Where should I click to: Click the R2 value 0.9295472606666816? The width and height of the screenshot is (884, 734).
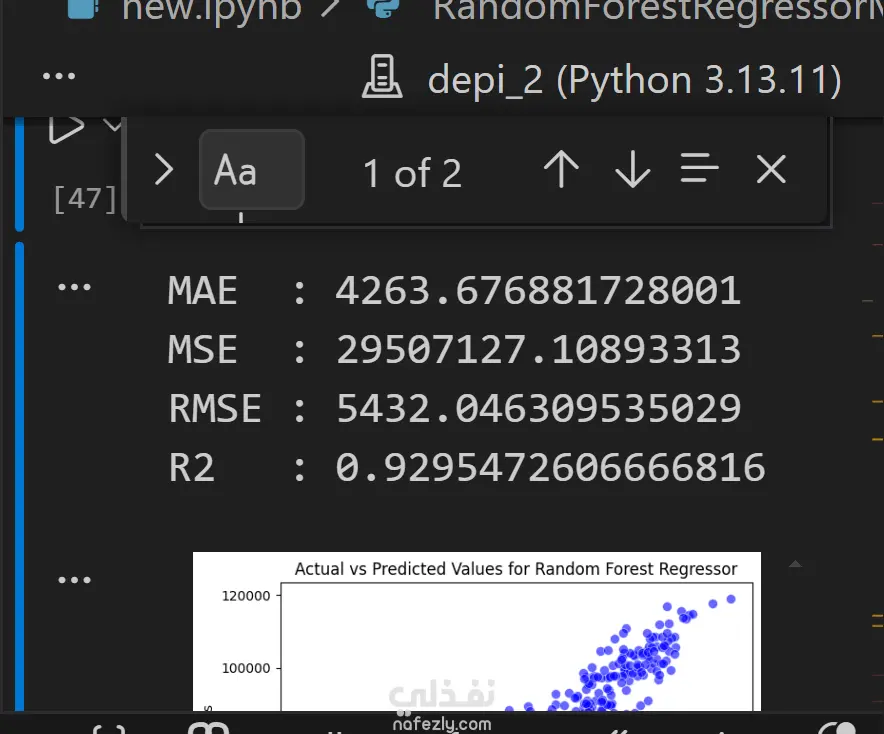[550, 468]
